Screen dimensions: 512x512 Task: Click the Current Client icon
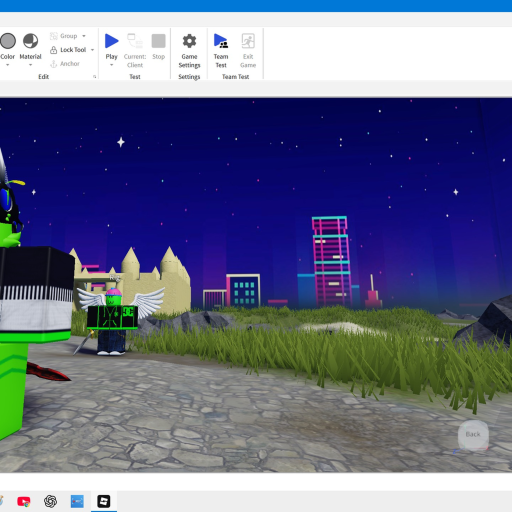click(135, 41)
